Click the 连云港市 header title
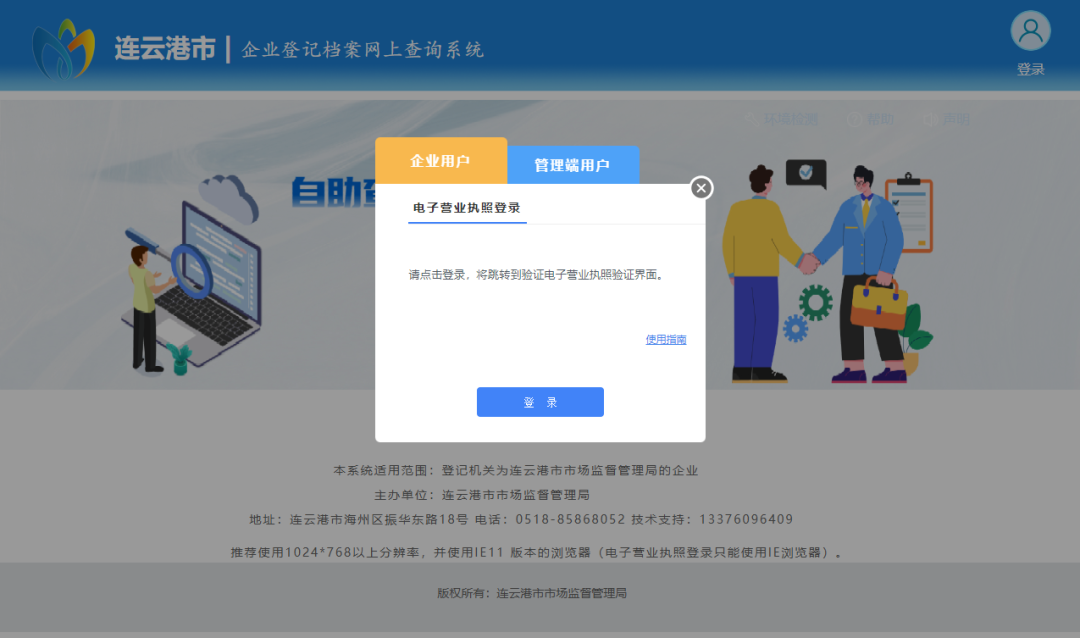Image resolution: width=1080 pixels, height=638 pixels. coord(164,49)
